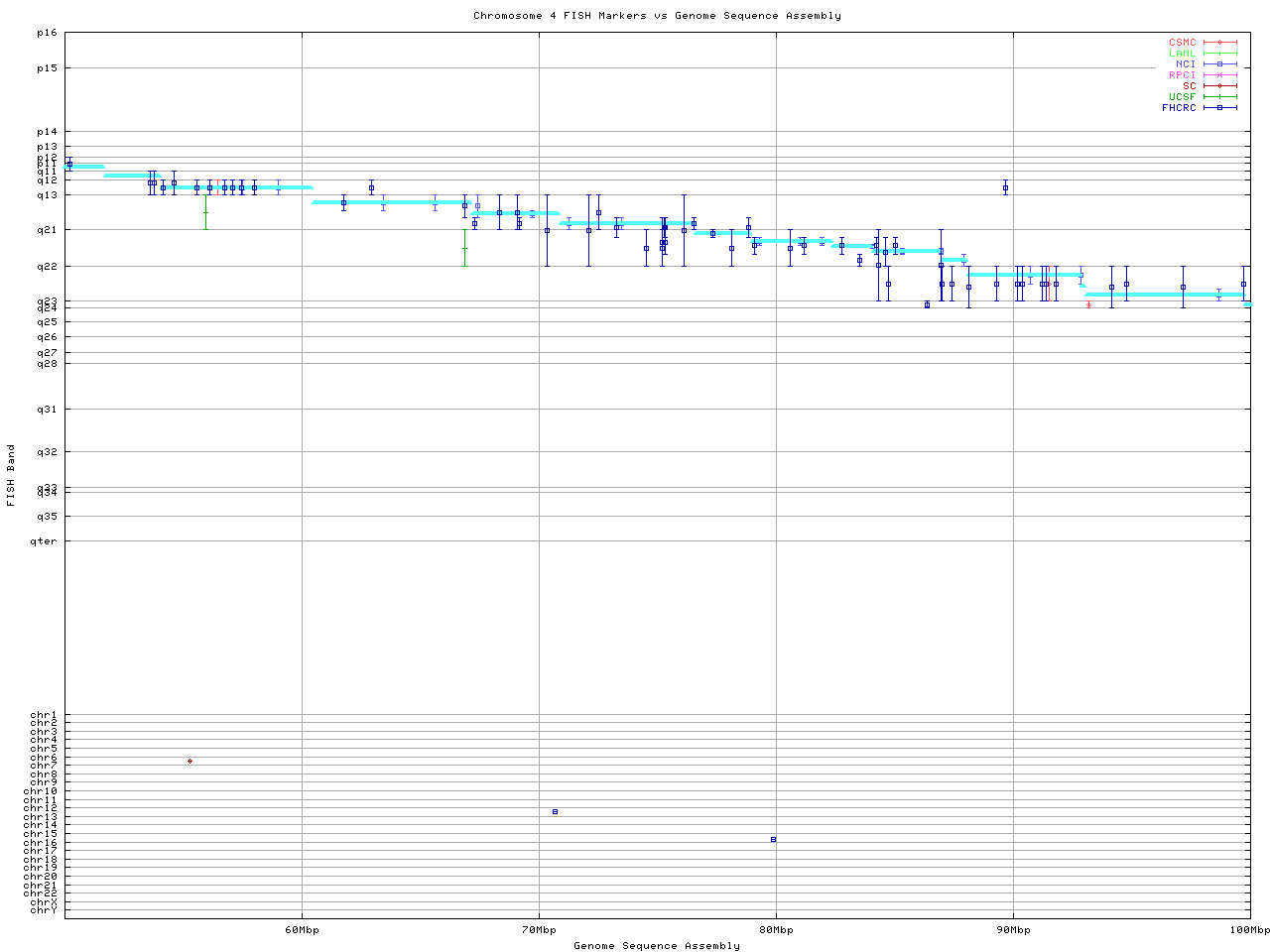Click the blue square marker below q23 near 86Mbp
1270x952 pixels.
(x=927, y=304)
